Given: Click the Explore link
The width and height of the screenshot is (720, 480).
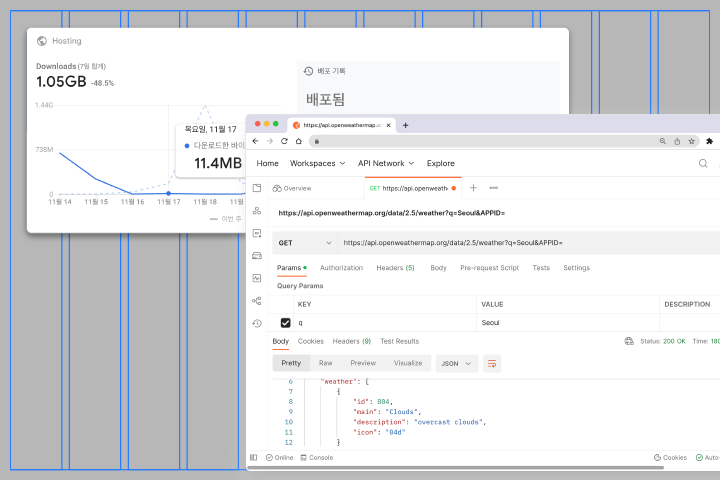Looking at the screenshot, I should point(440,163).
